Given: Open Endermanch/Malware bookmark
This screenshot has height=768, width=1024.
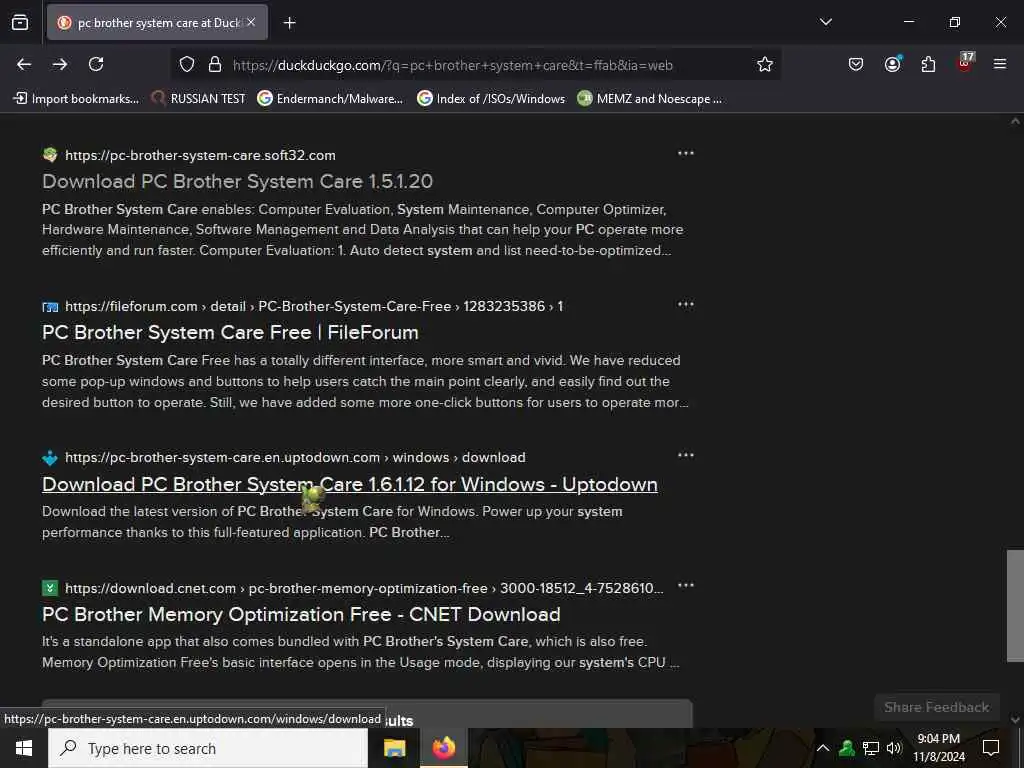Looking at the screenshot, I should (x=330, y=99).
